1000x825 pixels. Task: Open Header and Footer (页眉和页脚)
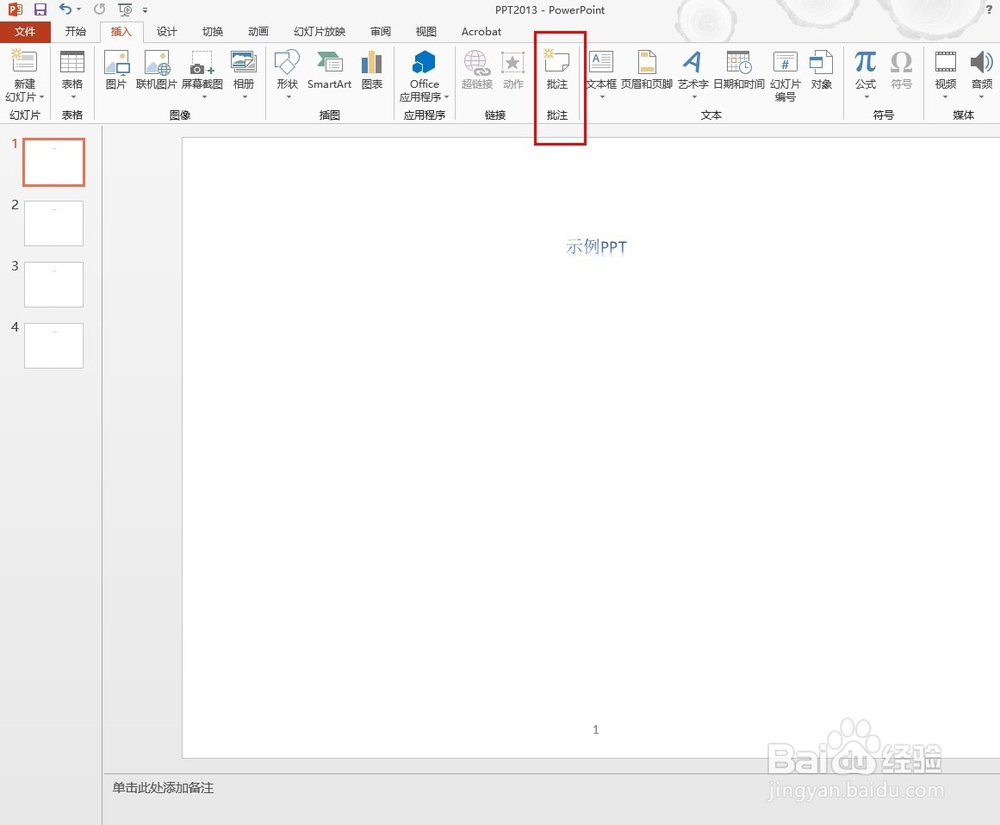click(x=647, y=62)
